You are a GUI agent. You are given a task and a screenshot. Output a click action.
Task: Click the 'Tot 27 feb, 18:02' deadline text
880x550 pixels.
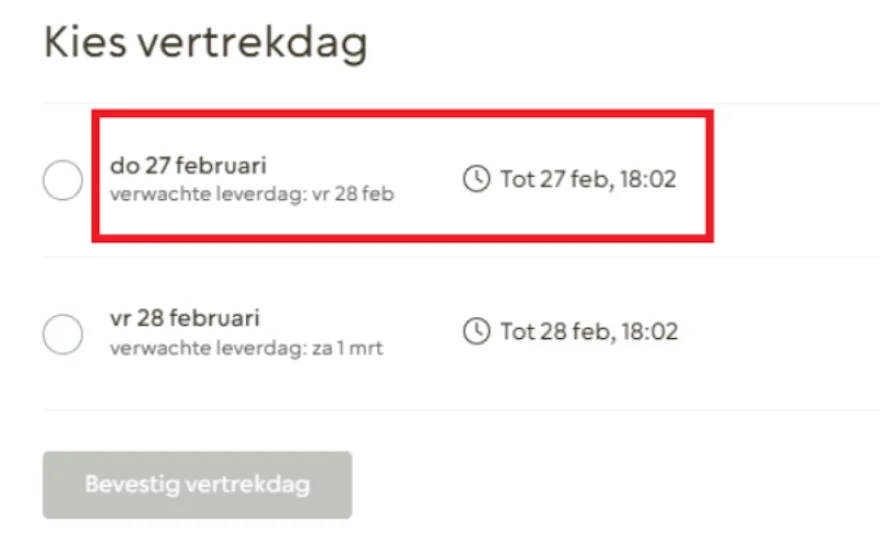click(588, 180)
